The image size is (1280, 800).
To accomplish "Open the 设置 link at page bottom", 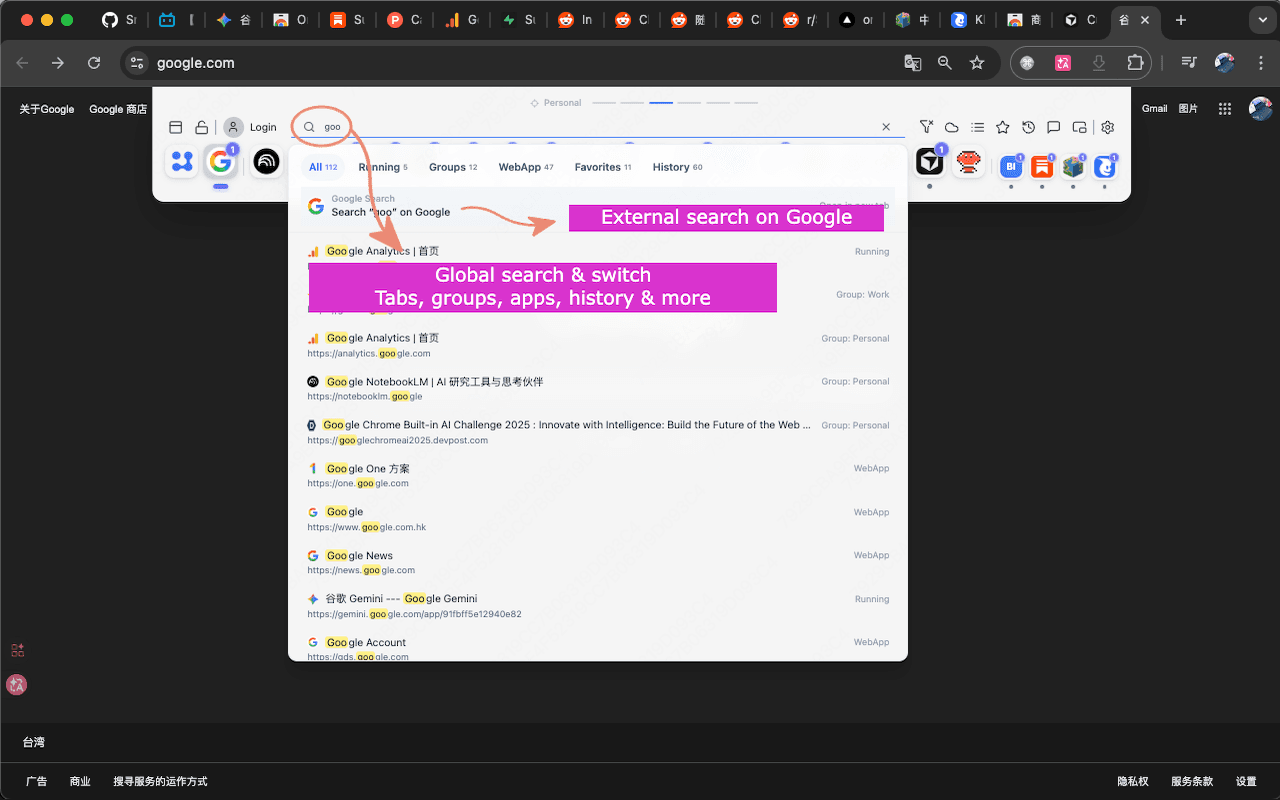I will (x=1246, y=781).
